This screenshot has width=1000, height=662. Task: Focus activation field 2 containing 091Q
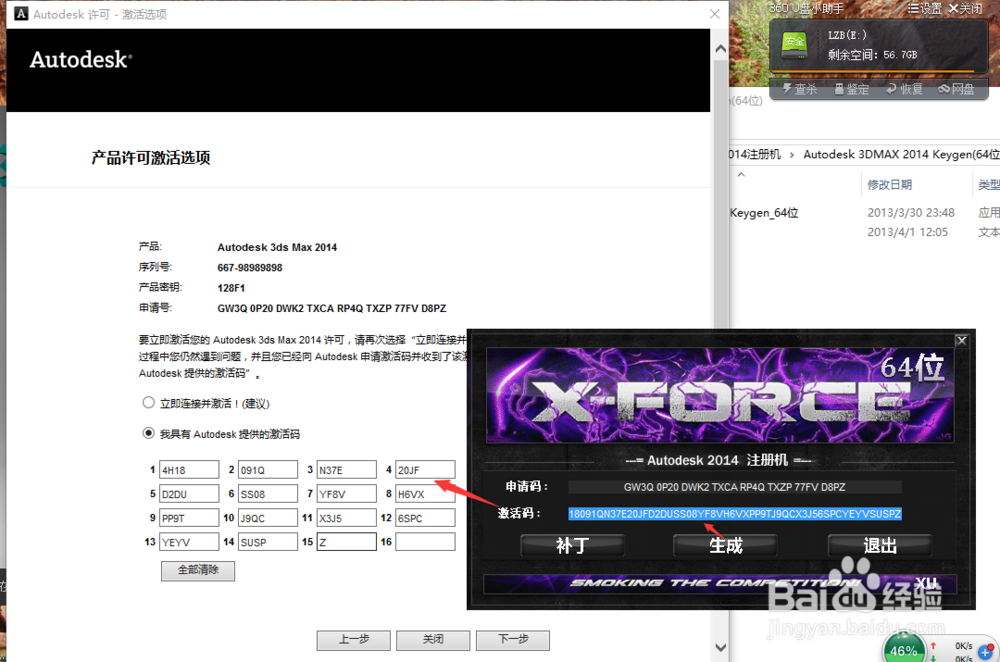coord(267,470)
